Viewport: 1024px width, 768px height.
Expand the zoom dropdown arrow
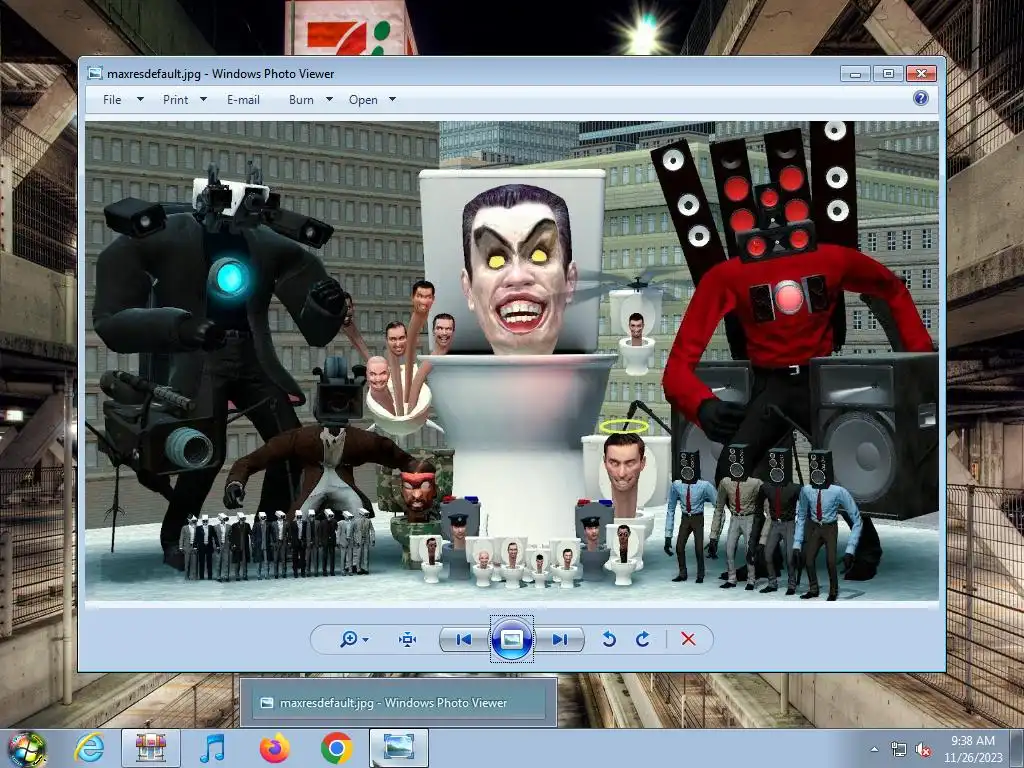(366, 639)
